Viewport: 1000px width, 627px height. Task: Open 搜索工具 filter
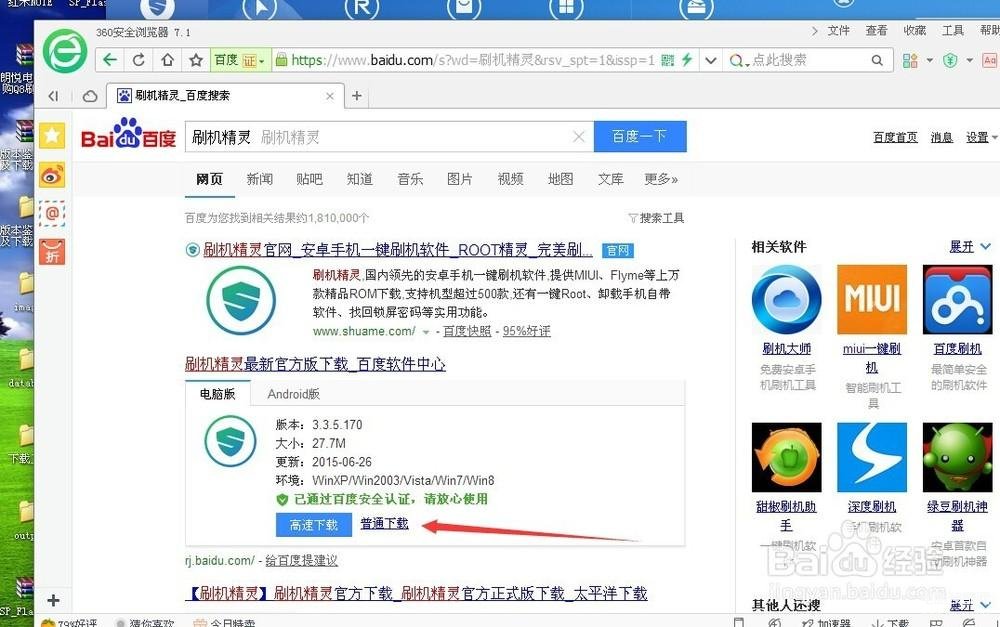656,218
